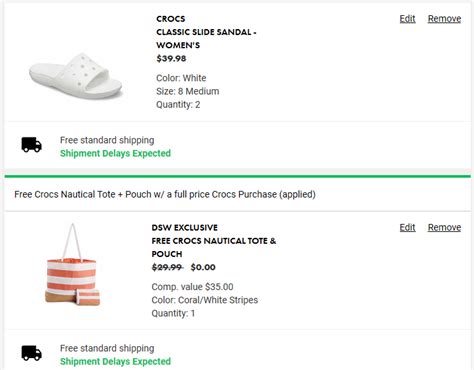Click the DSW Exclusive brand label
The width and height of the screenshot is (474, 370).
pyautogui.click(x=185, y=228)
